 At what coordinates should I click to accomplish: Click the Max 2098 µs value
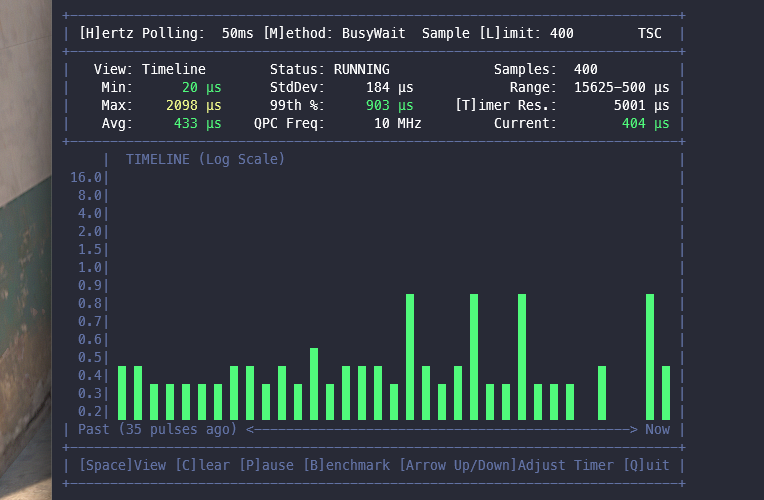coord(193,105)
